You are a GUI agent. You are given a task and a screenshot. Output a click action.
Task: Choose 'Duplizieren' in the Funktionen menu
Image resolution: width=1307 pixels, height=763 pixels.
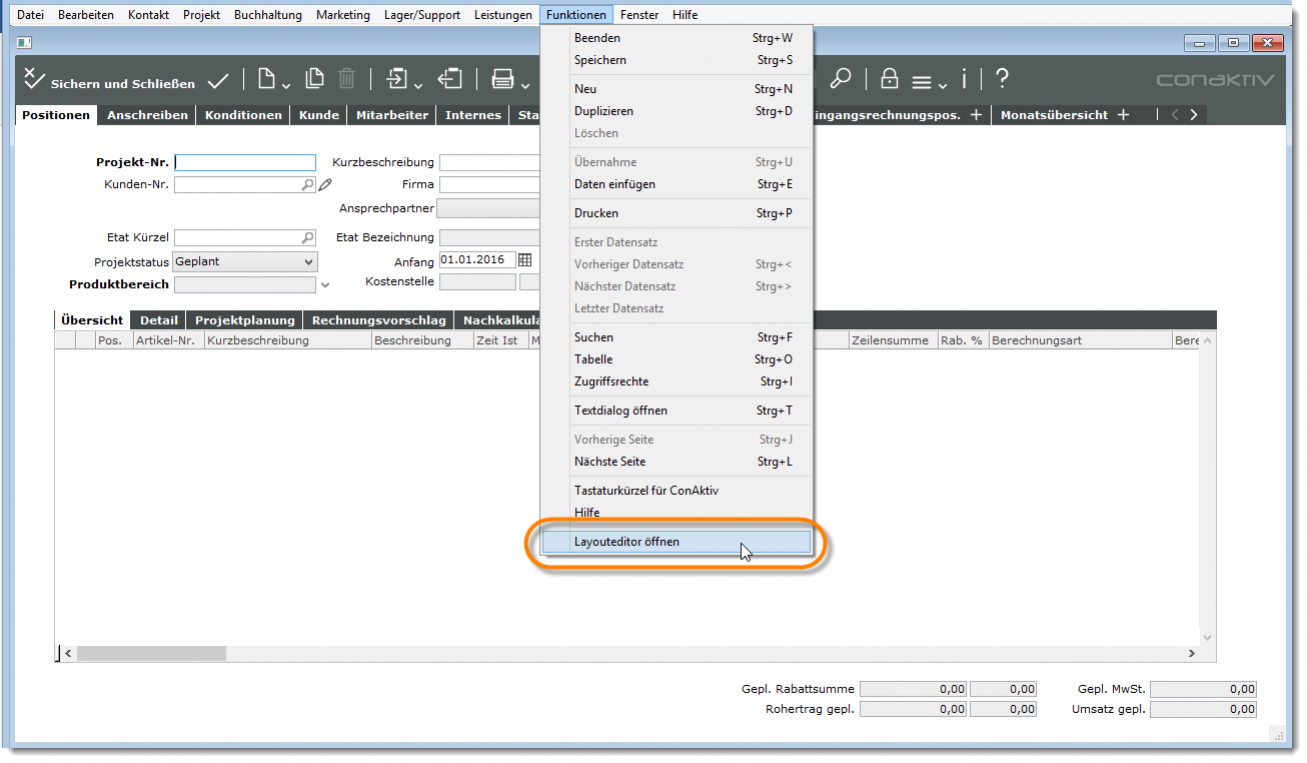603,111
